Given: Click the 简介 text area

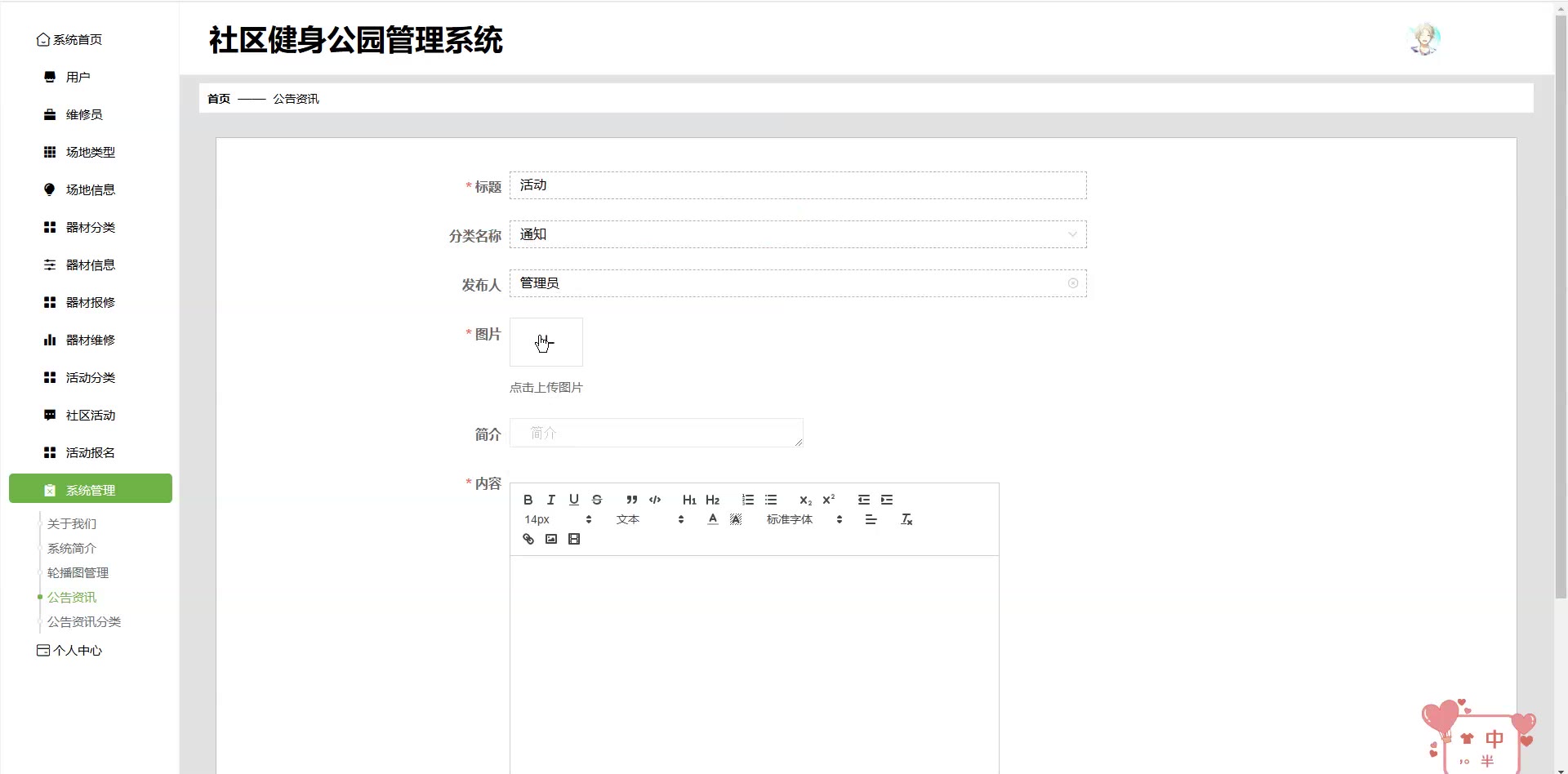Looking at the screenshot, I should click(657, 433).
